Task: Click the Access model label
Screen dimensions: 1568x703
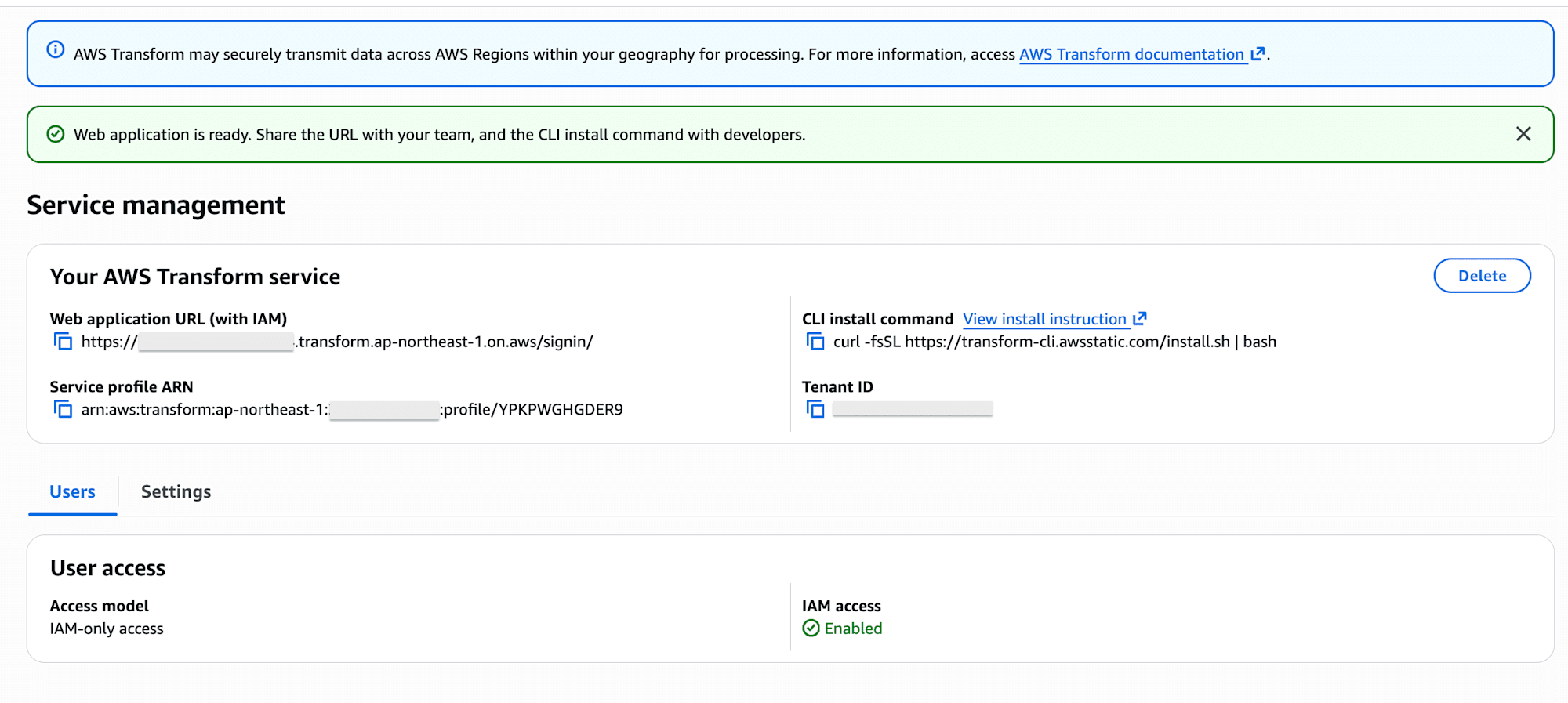Action: (x=100, y=606)
